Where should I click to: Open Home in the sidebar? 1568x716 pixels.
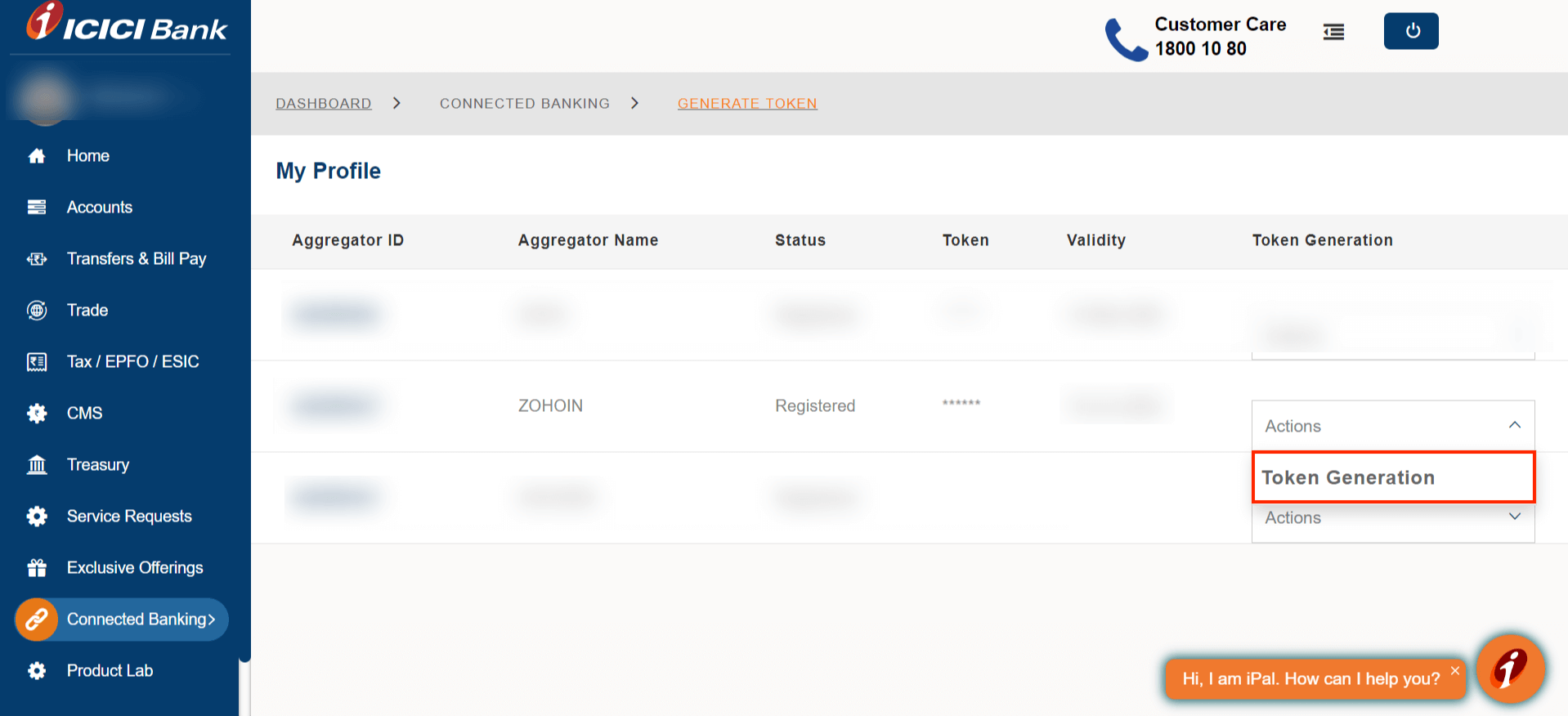click(x=88, y=156)
